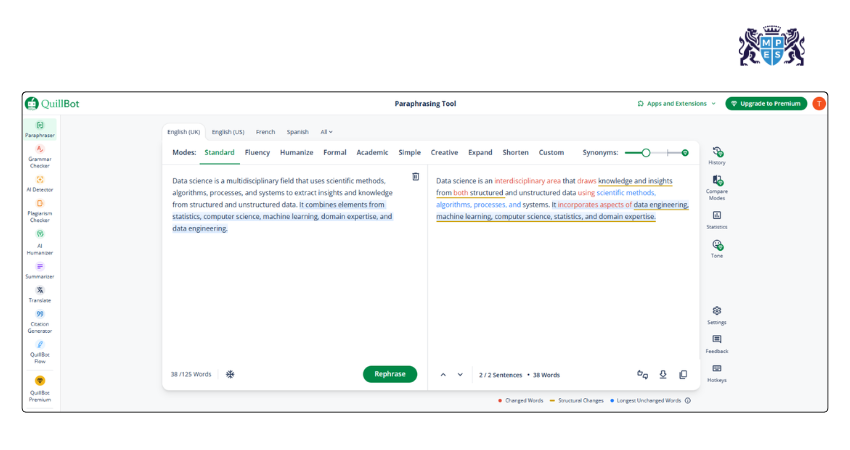
Task: Click inside the input text area
Action: point(290,290)
